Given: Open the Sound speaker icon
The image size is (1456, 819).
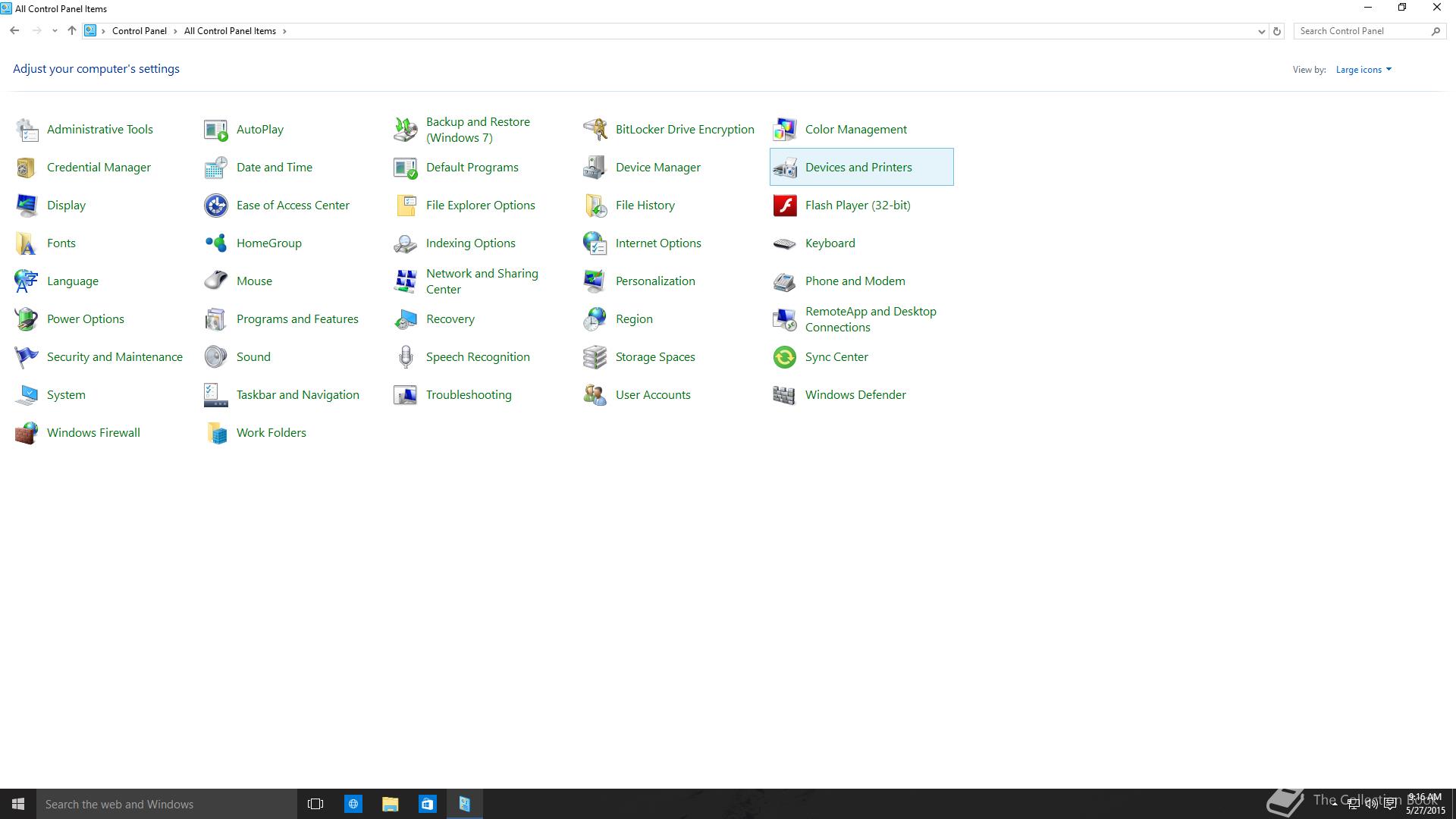Looking at the screenshot, I should coord(216,357).
